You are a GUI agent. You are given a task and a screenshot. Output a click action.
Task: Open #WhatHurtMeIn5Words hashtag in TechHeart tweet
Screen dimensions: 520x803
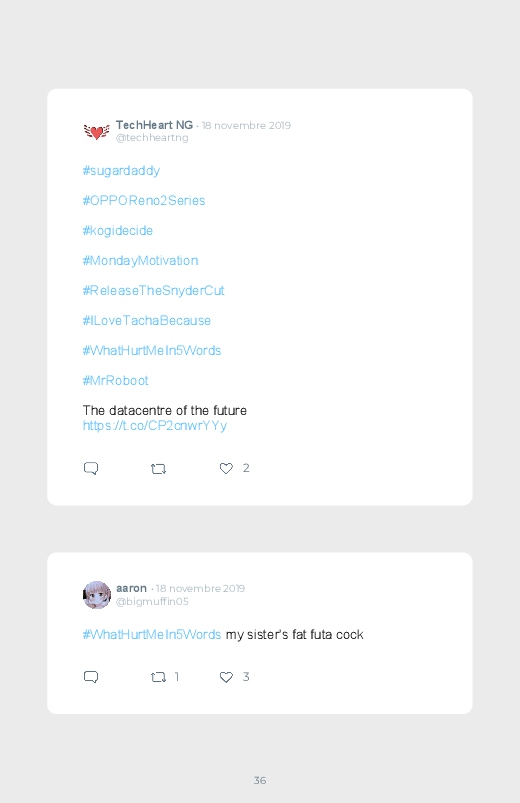point(152,350)
